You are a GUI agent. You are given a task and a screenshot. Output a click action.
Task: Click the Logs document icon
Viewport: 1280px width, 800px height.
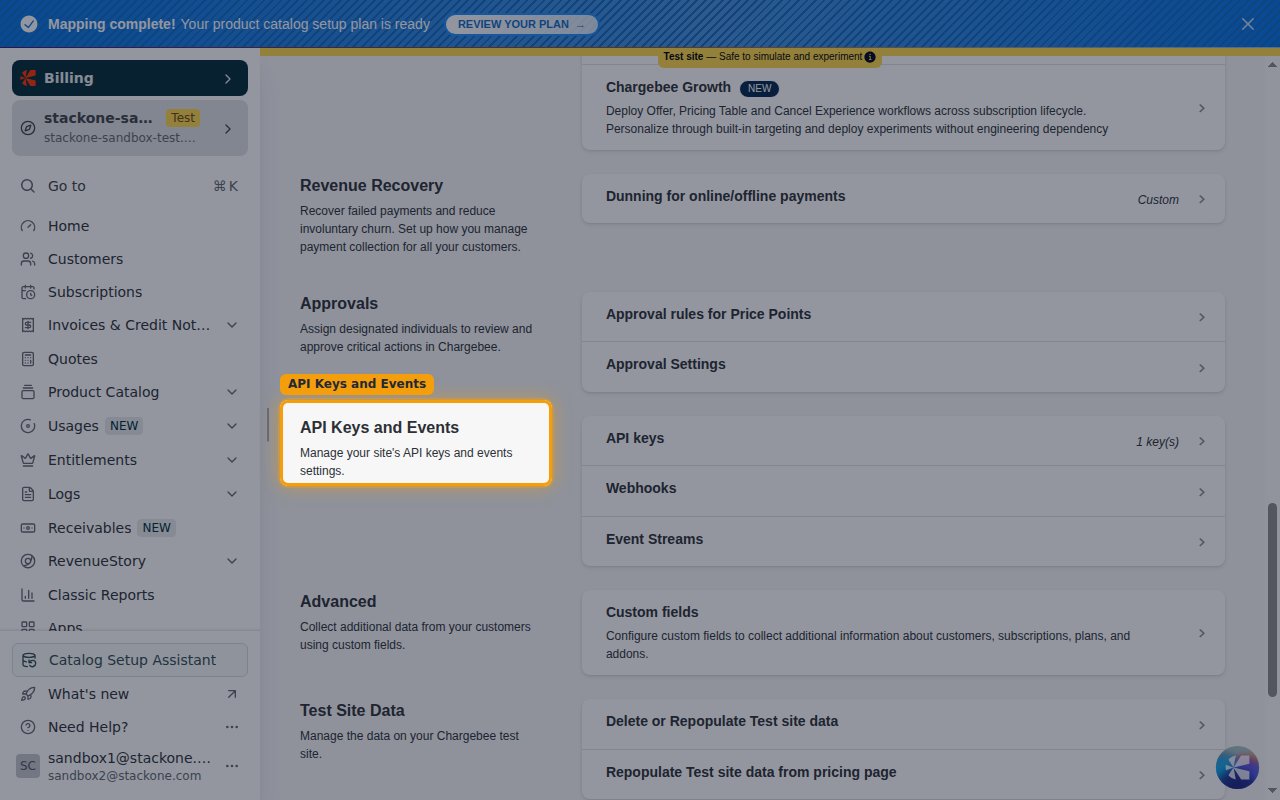28,494
